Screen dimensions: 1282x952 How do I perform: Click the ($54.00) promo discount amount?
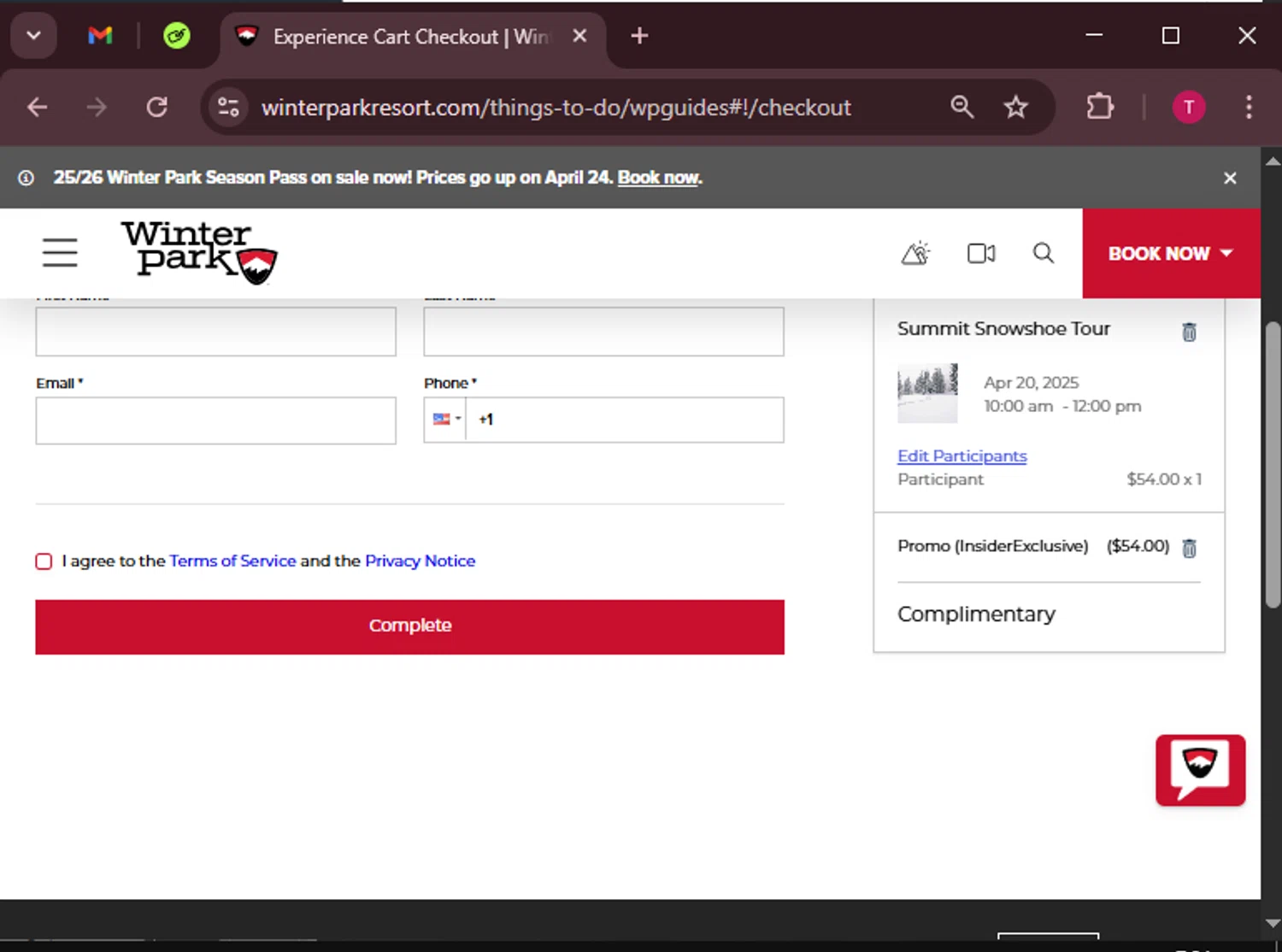[1138, 546]
